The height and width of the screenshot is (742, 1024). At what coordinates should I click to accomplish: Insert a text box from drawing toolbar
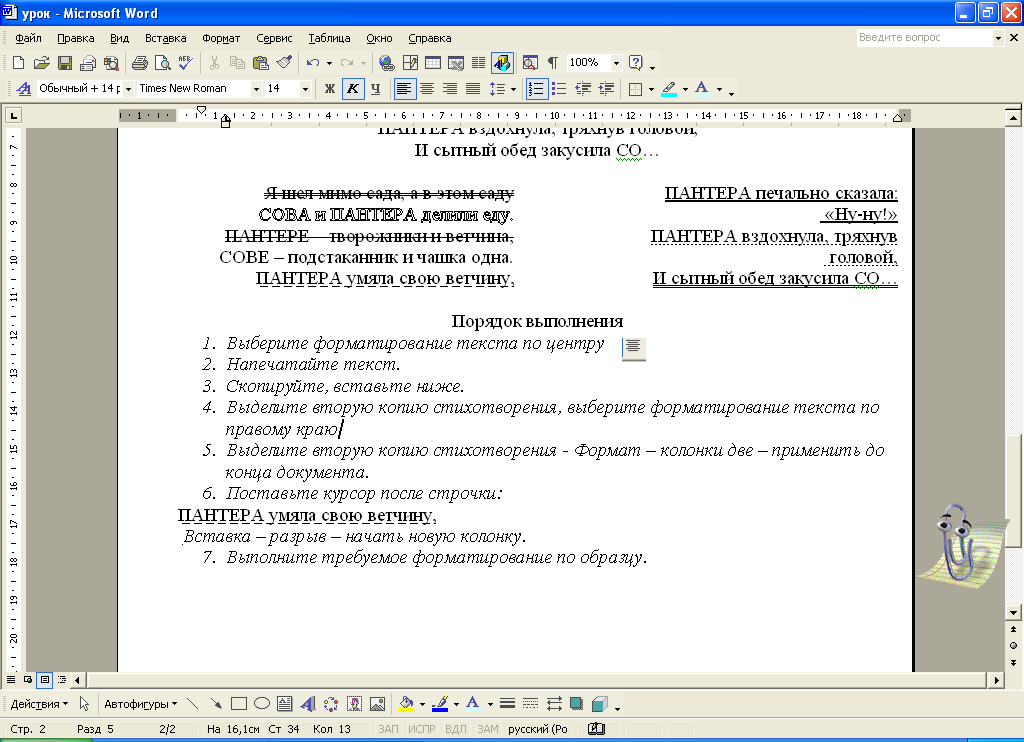click(285, 703)
